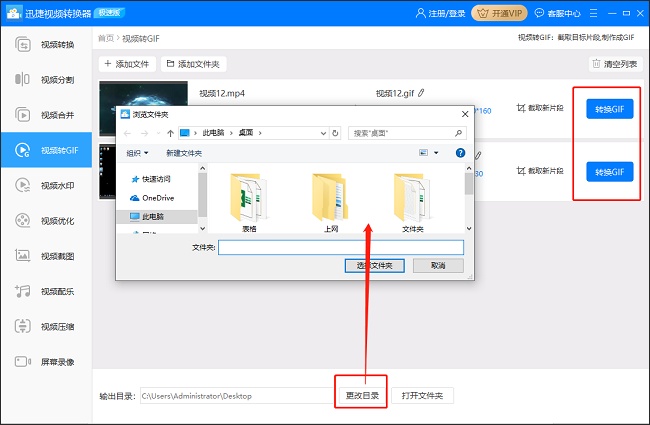Click the 首页 breadcrumb link

(105, 38)
